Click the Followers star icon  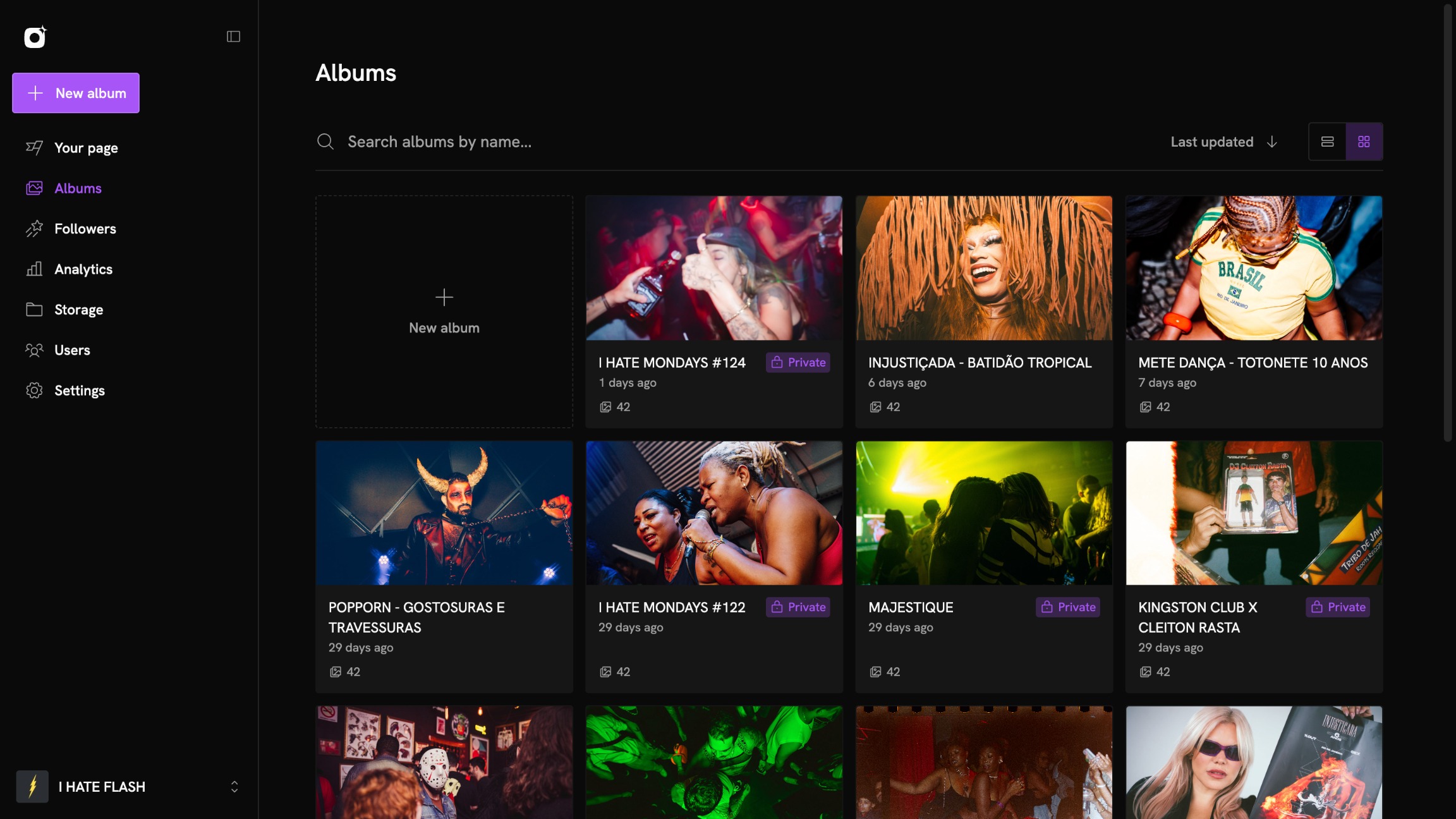[34, 229]
